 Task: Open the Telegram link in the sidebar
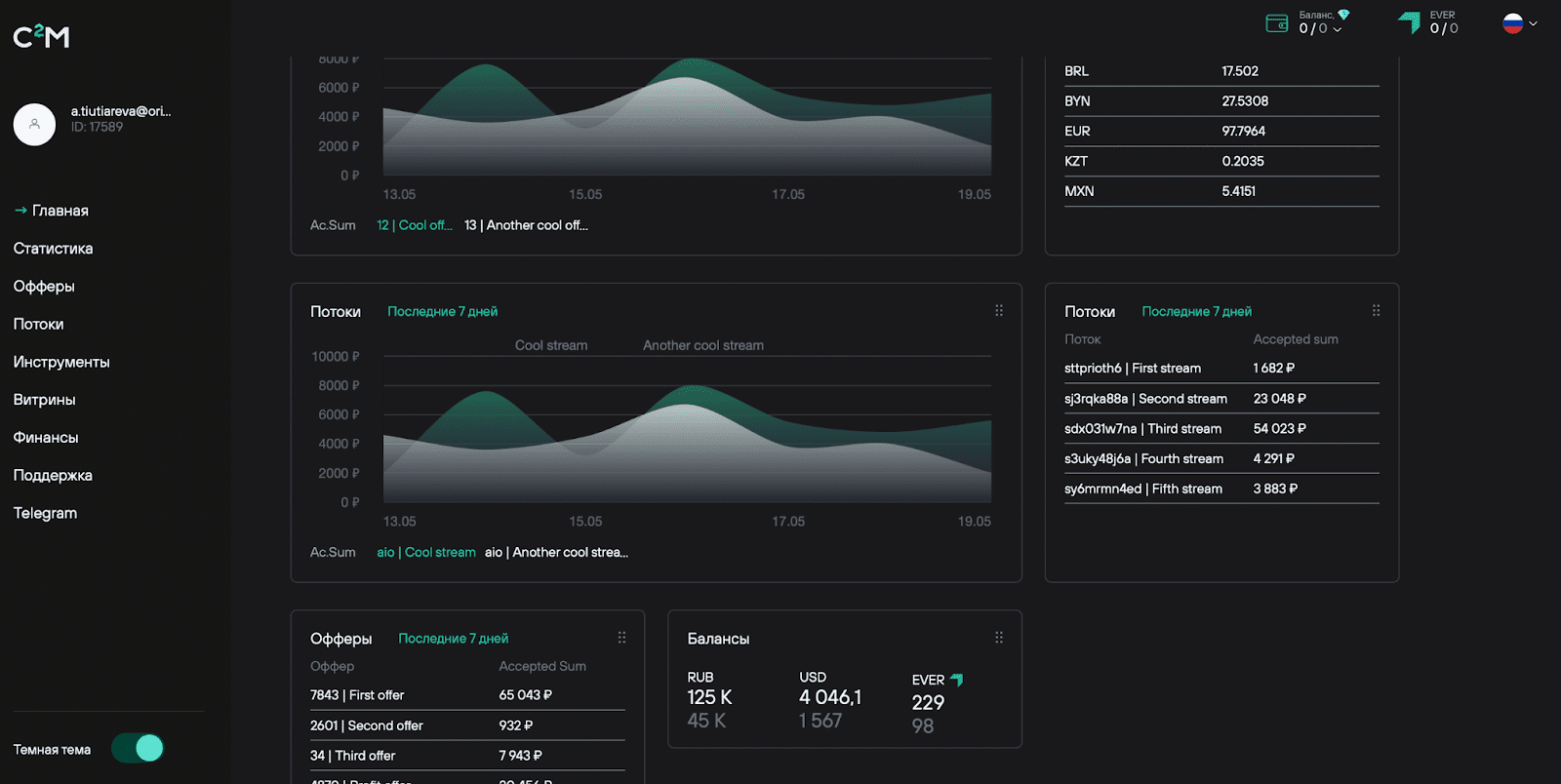[45, 513]
